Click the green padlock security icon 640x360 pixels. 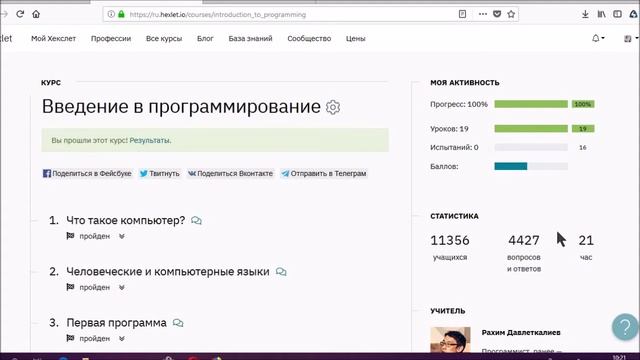[121, 14]
